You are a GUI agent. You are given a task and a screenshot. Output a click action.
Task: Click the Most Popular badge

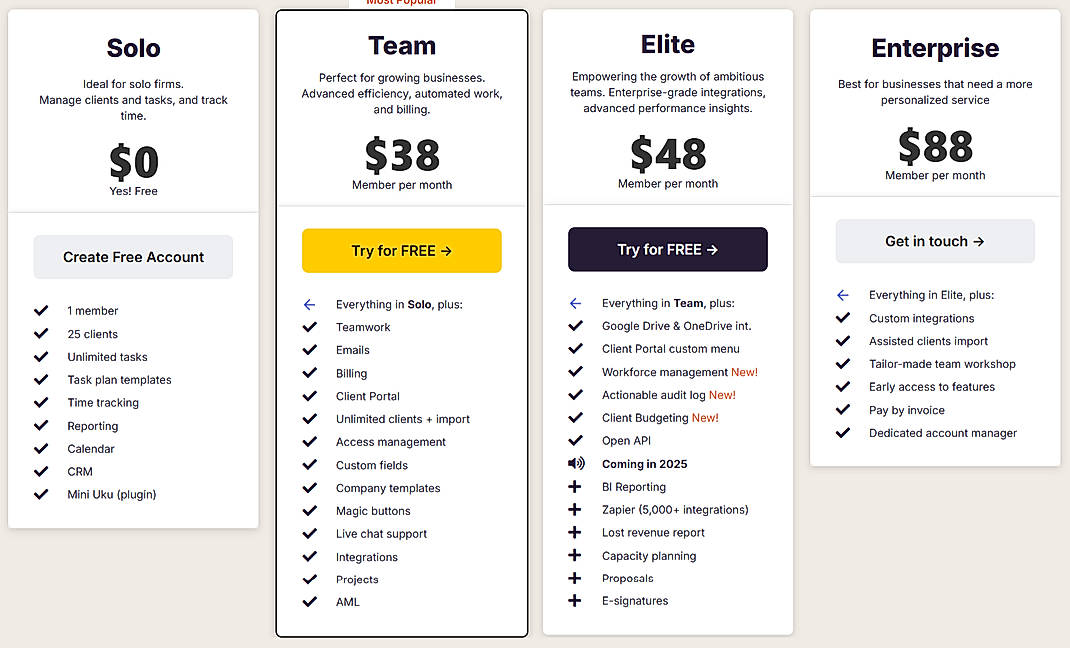click(402, 3)
